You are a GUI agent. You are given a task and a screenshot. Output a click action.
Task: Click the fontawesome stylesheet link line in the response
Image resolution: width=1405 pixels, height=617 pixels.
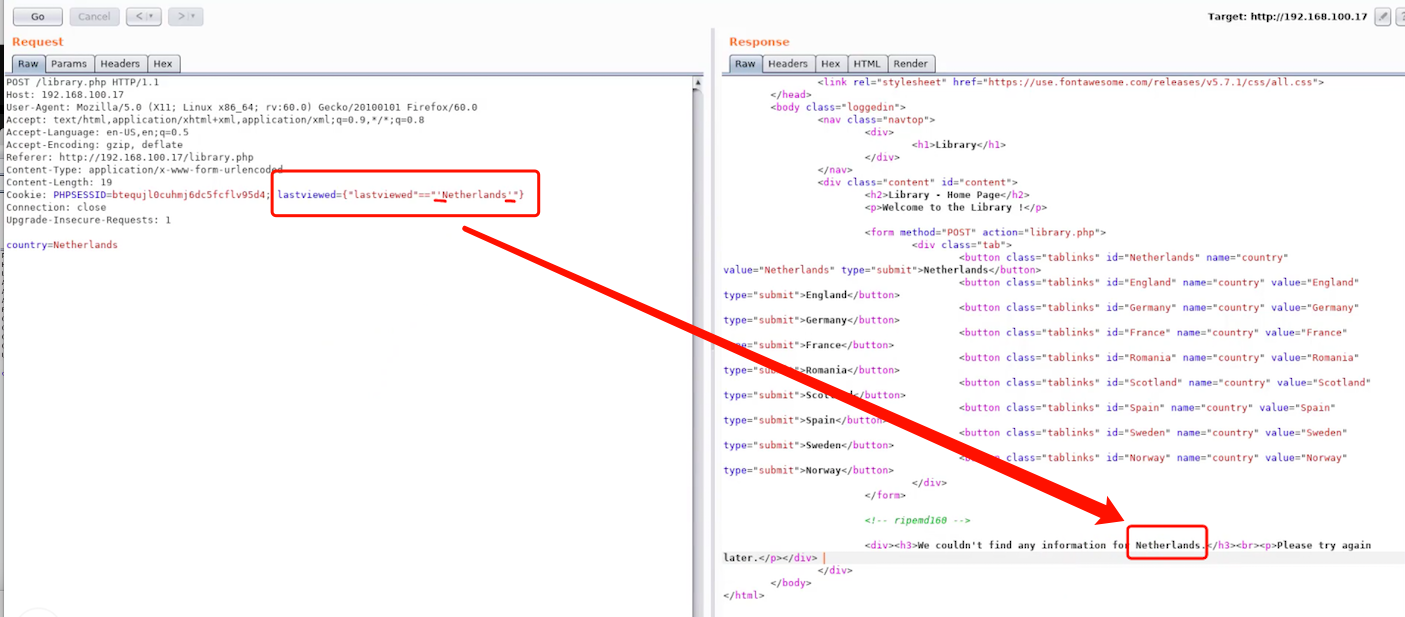pyautogui.click(x=1071, y=82)
